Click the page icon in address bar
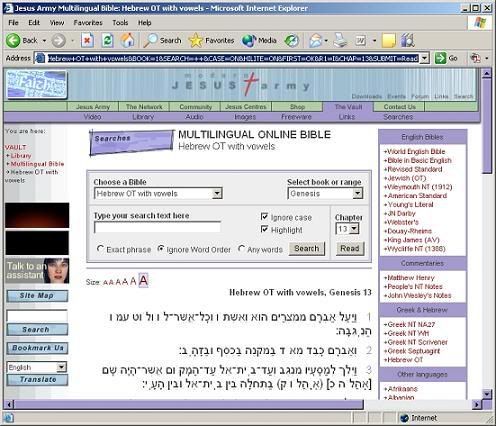Screen dimensions: 496x426 40,58
